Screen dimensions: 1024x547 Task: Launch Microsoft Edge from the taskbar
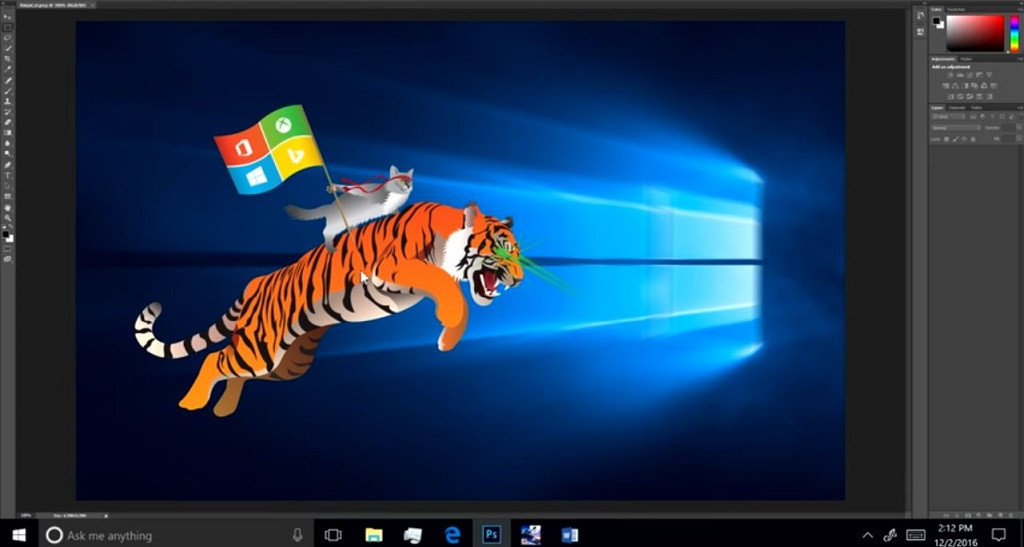(x=452, y=535)
